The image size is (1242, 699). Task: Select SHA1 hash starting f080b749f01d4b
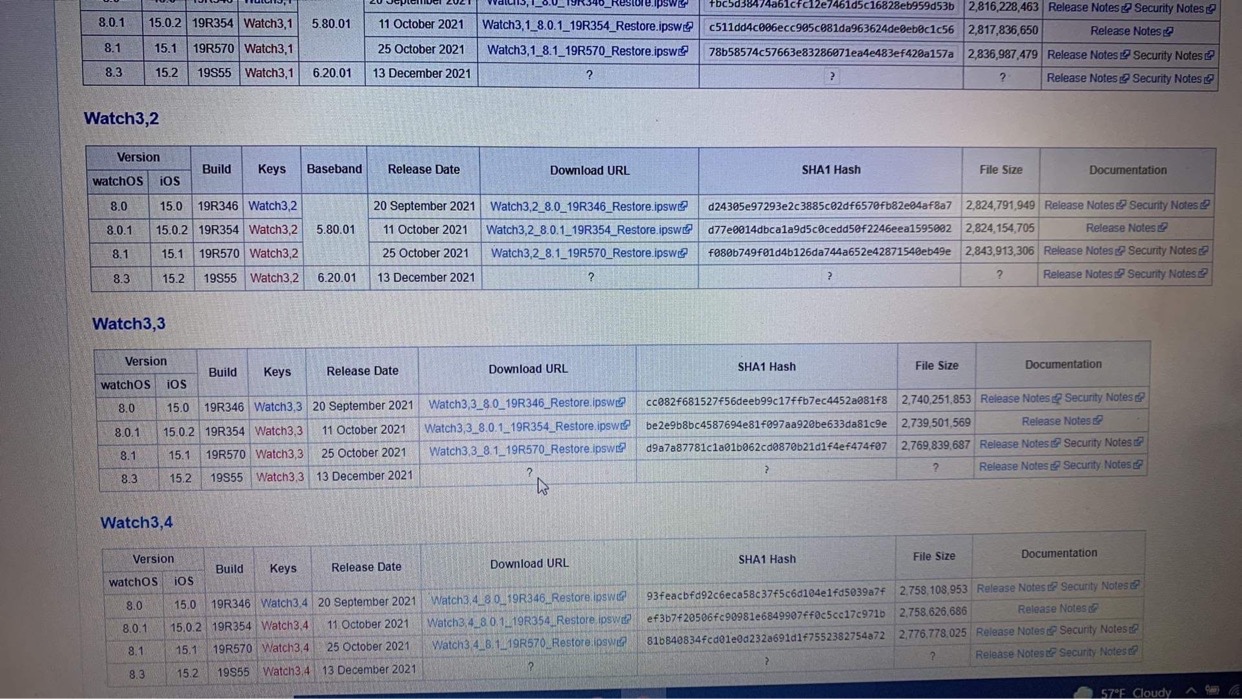coord(829,252)
